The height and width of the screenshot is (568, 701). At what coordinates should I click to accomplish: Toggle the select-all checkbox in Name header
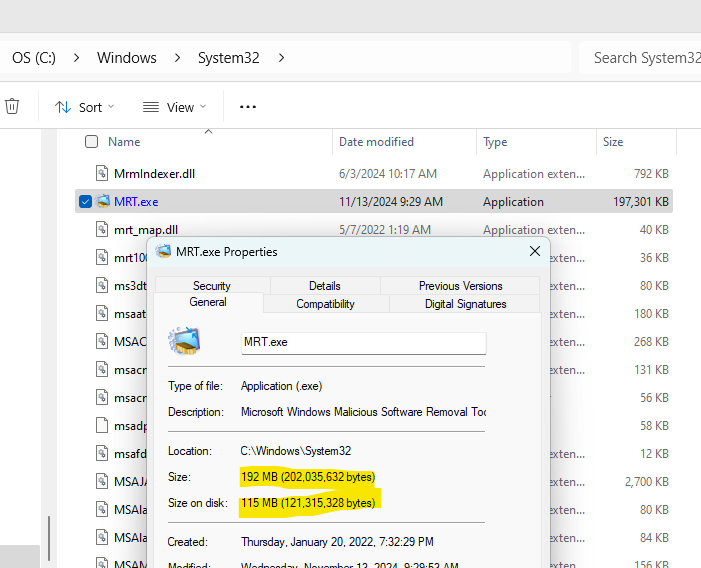pyautogui.click(x=91, y=142)
